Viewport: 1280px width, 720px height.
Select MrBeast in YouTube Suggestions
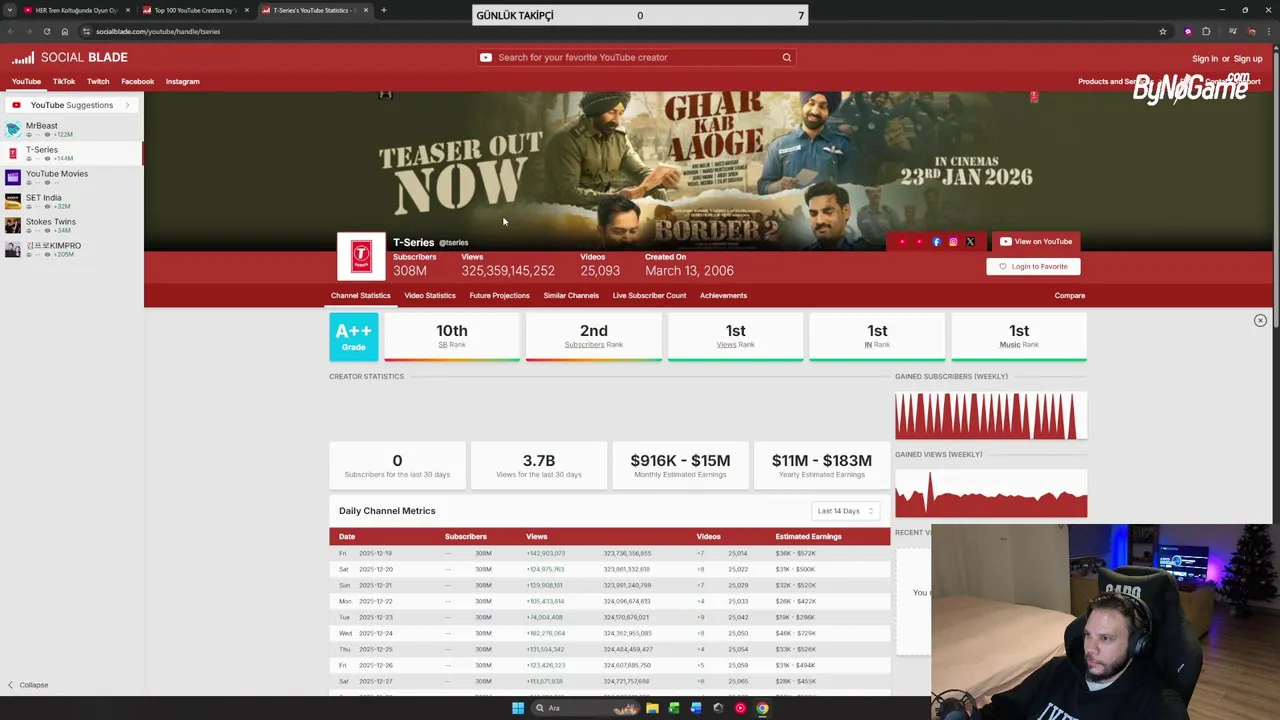72,129
